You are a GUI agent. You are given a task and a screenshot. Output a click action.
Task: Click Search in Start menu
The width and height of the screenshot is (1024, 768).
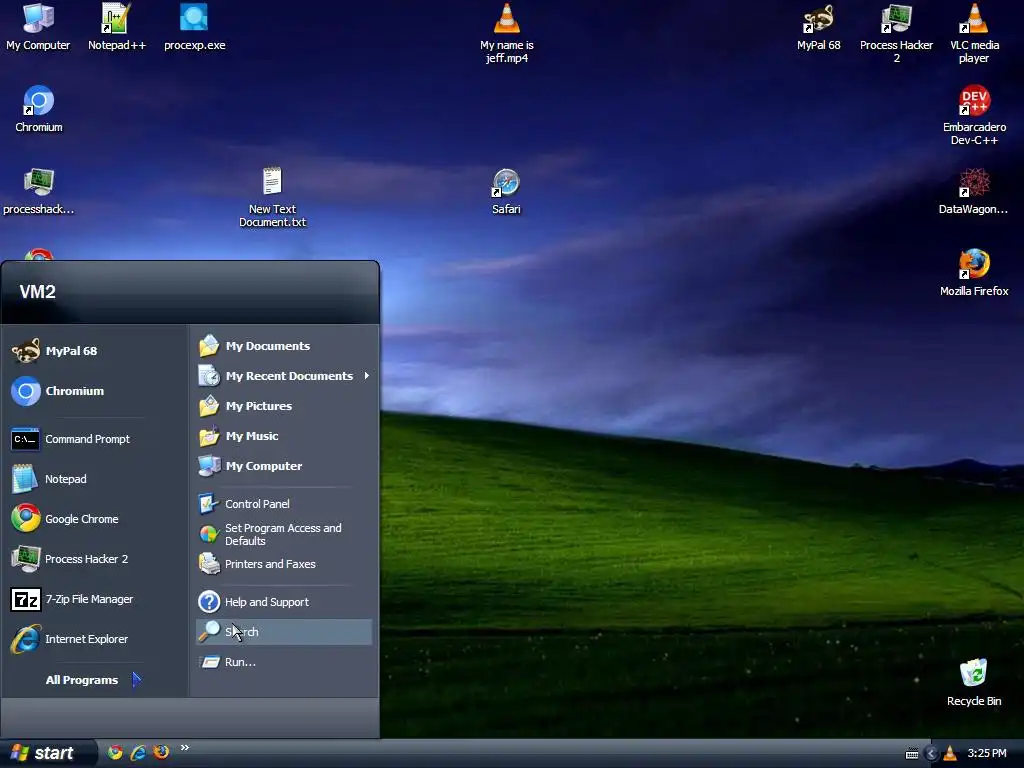(x=285, y=632)
